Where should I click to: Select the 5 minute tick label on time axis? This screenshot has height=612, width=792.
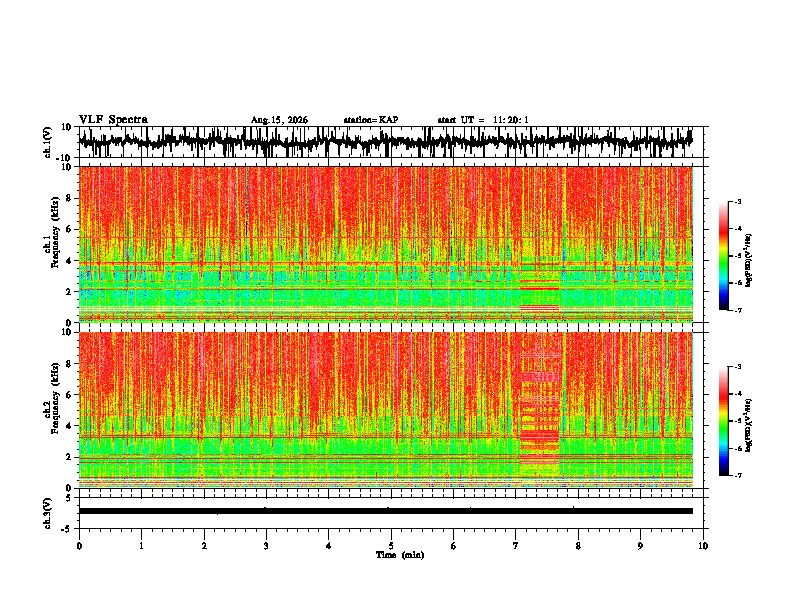pos(391,546)
